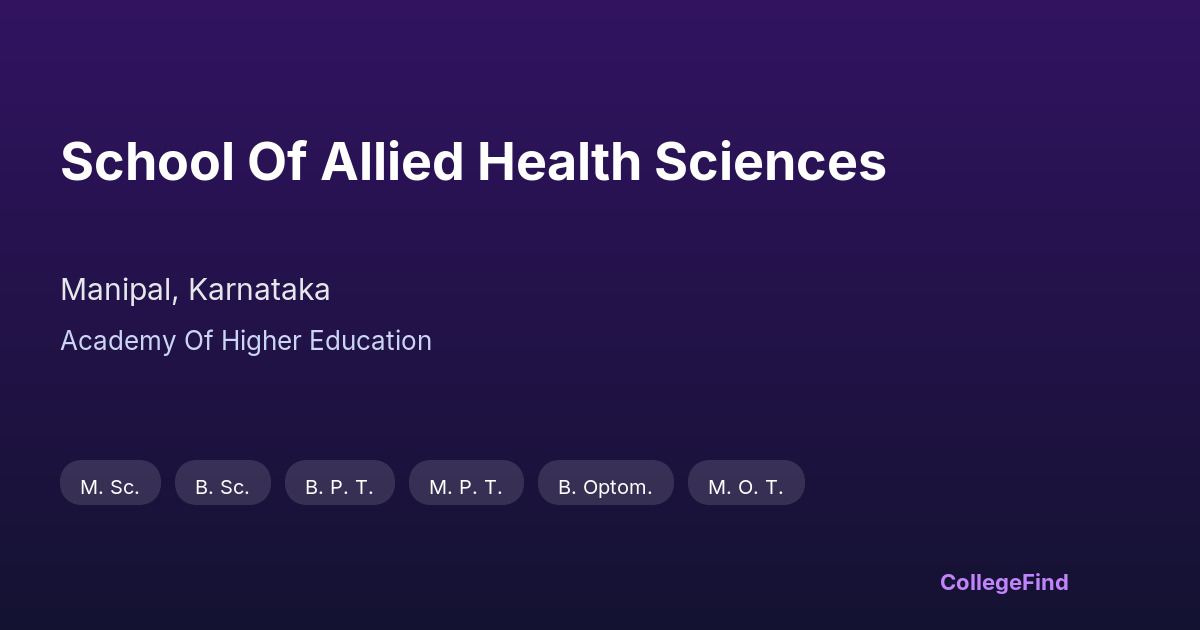1200x630 pixels.
Task: Click the B. P. T. course chip
Action: 339,487
